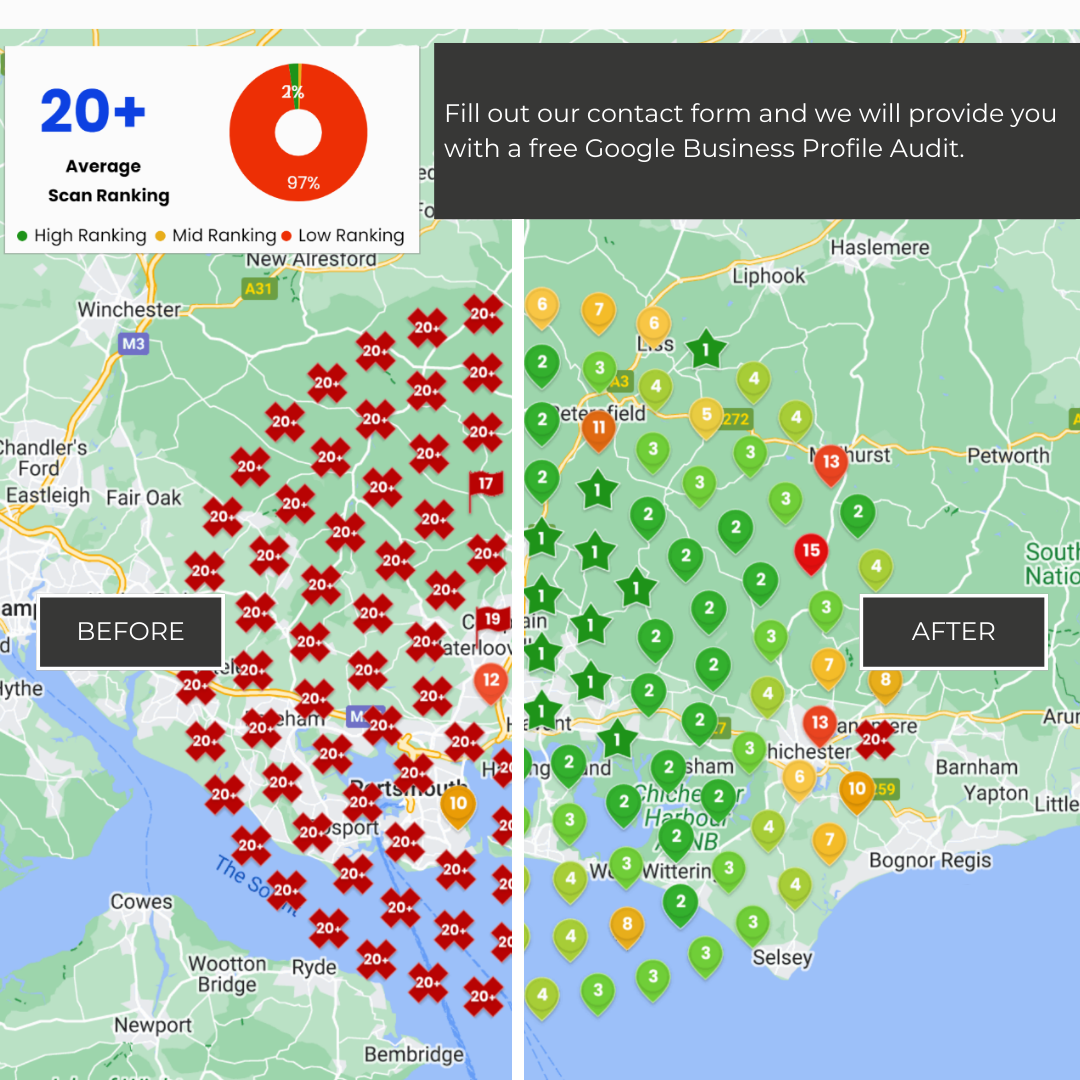Click the A31 road badge
The image size is (1080, 1080).
[259, 288]
